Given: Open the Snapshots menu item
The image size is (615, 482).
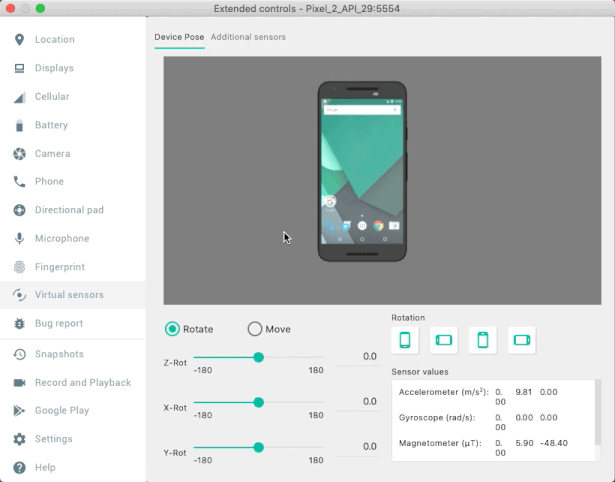Looking at the screenshot, I should 73,354.
